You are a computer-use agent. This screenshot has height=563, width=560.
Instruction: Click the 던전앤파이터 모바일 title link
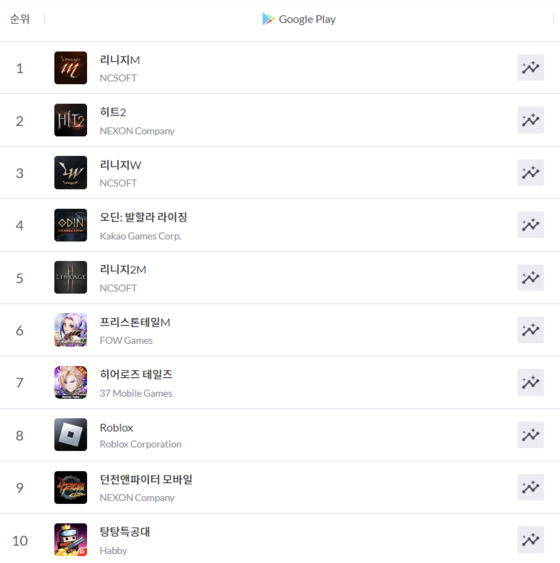pos(146,479)
